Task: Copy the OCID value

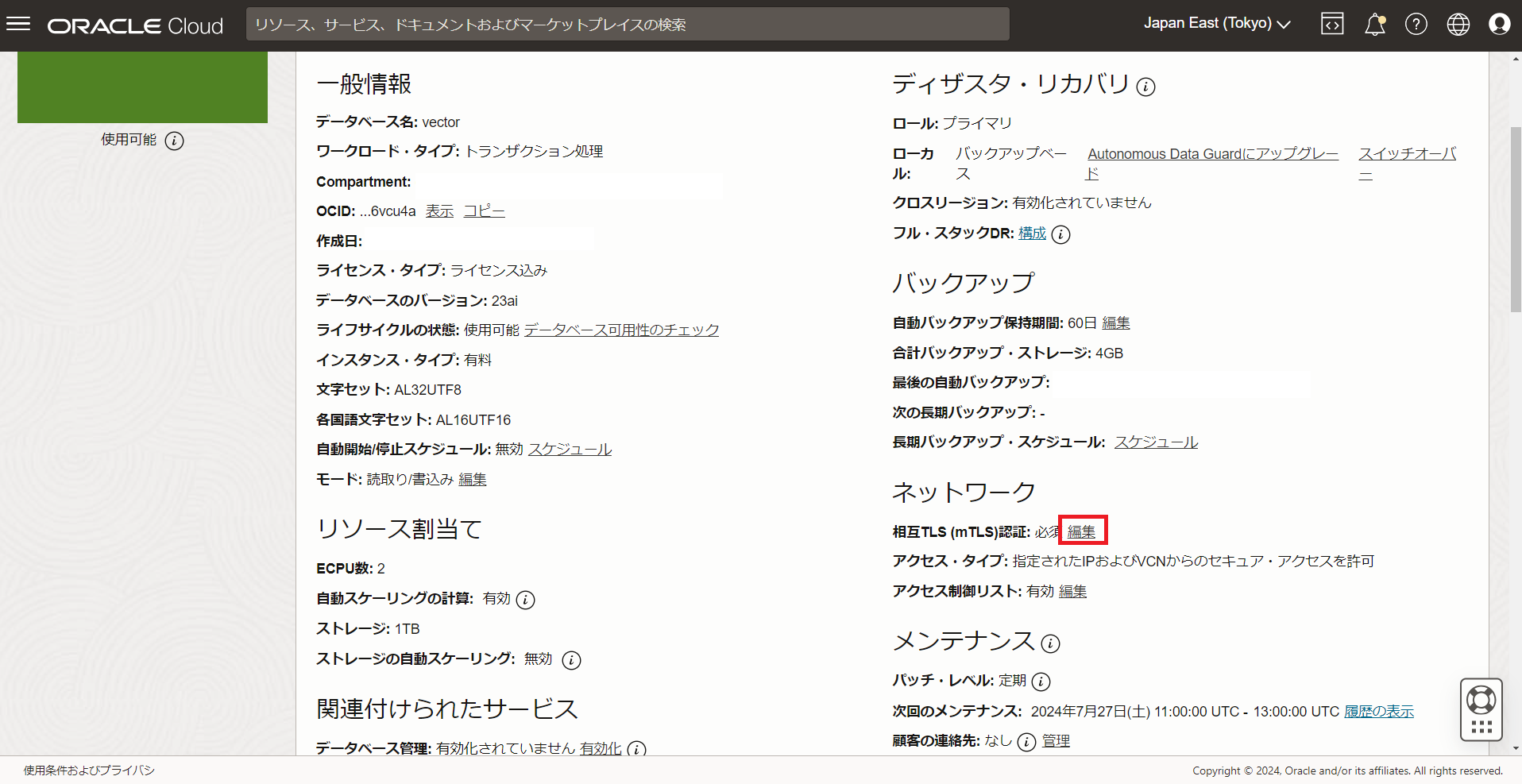Action: [484, 211]
